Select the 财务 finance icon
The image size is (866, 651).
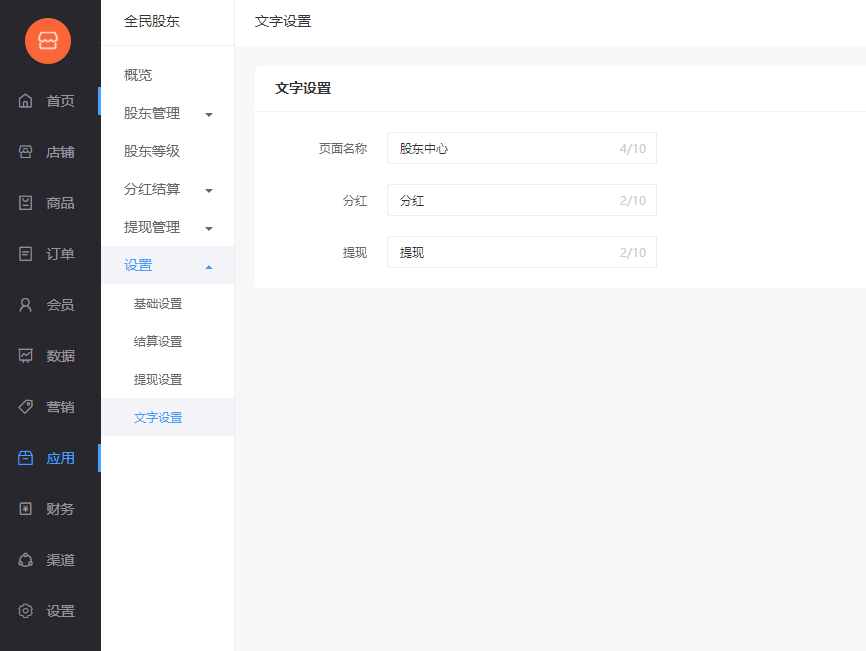25,509
